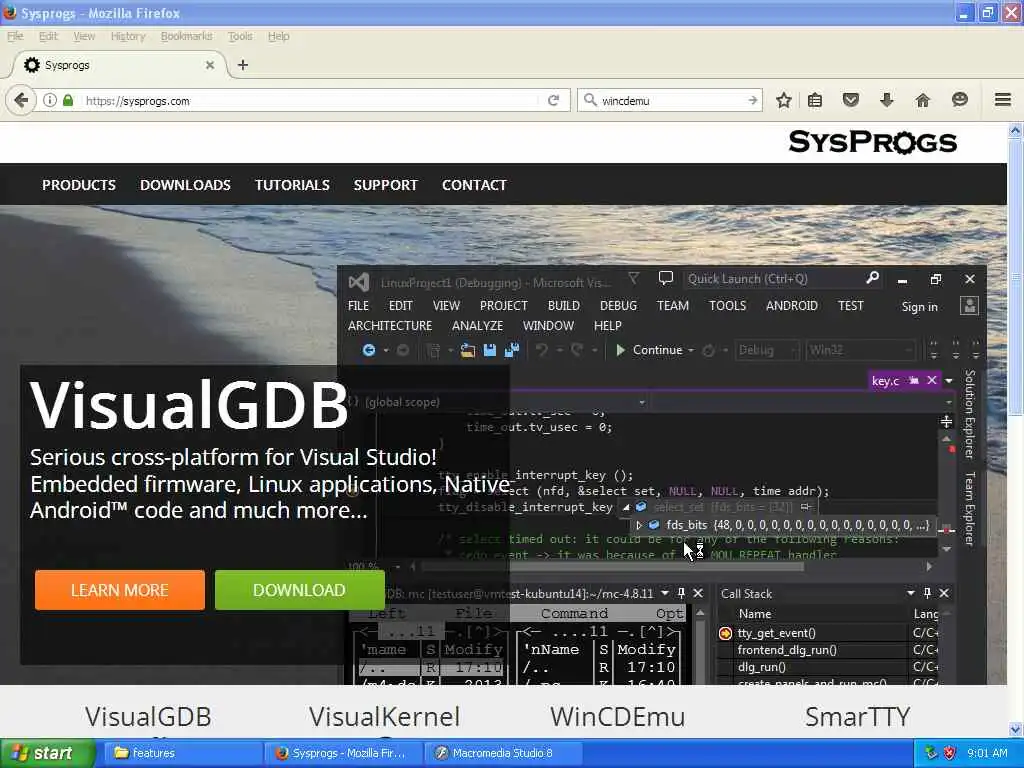This screenshot has height=768, width=1024.
Task: Click the gear favicon on the Sysprogs tab
Action: [32, 65]
